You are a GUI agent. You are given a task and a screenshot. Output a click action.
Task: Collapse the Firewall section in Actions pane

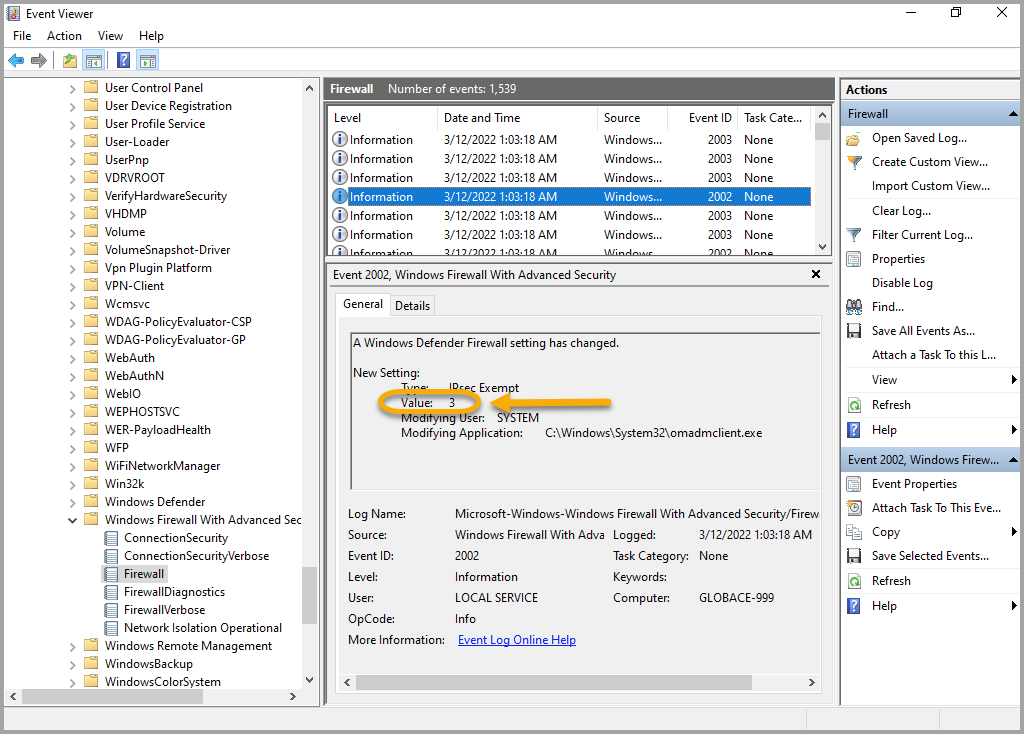click(1013, 114)
